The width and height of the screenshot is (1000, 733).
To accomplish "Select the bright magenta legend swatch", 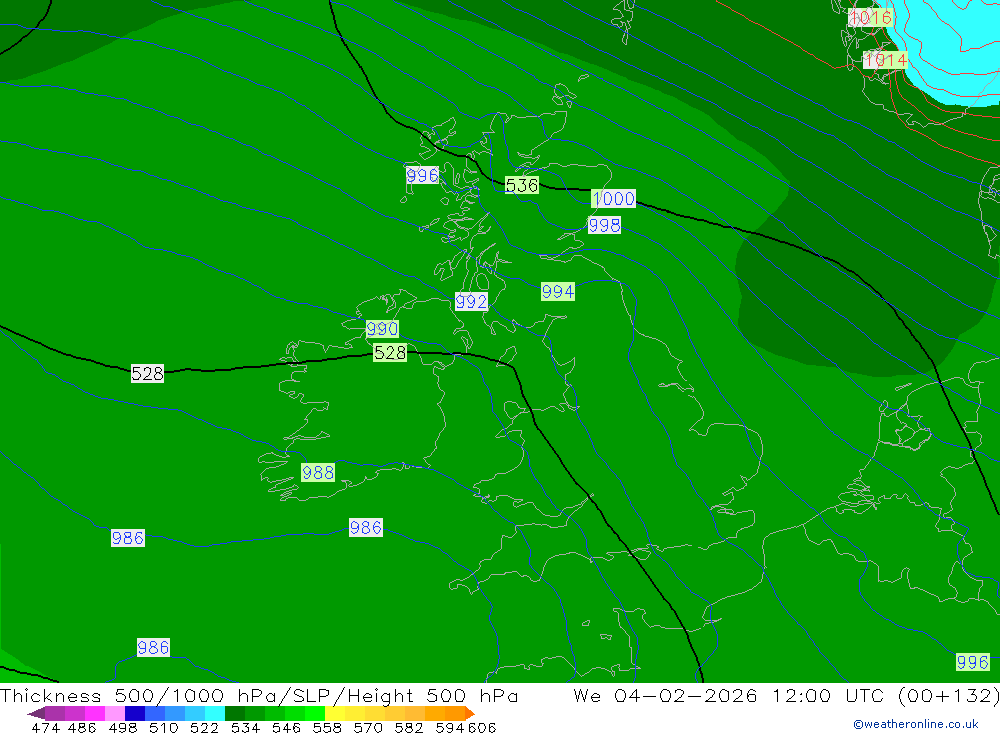I will 94,713.
